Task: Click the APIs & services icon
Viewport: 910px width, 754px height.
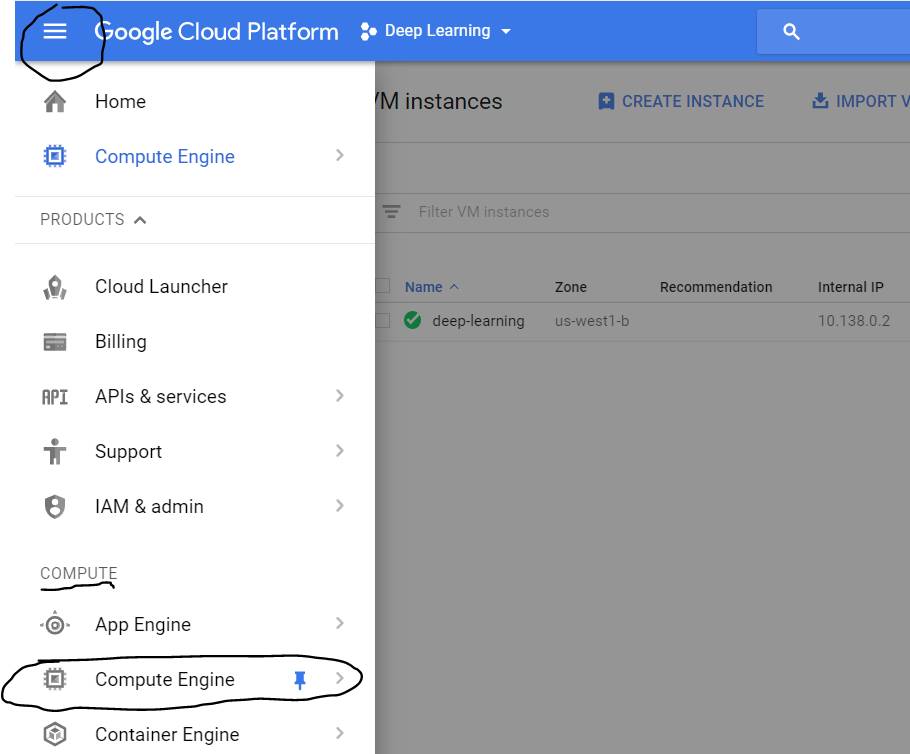Action: coord(55,397)
